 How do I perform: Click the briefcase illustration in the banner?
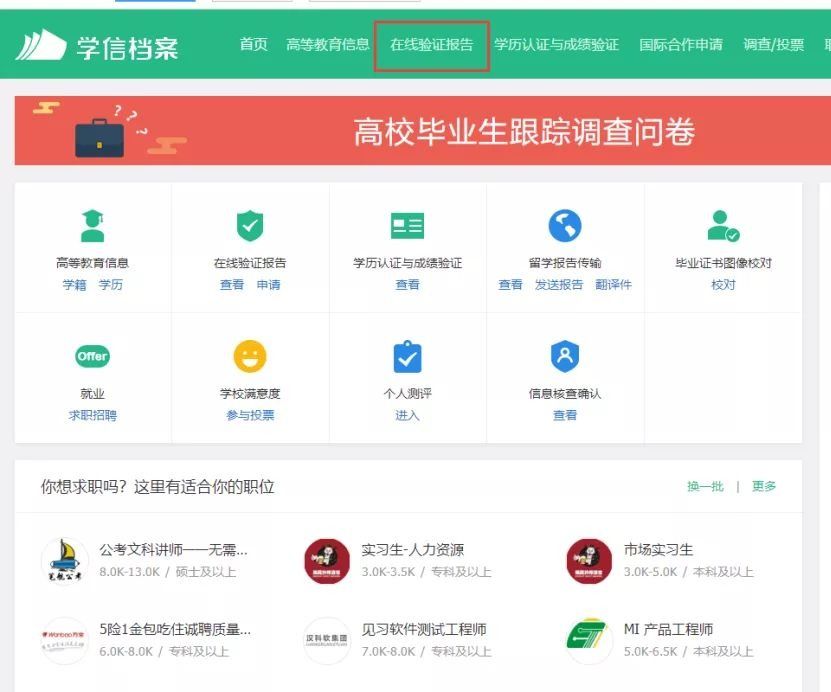[100, 138]
